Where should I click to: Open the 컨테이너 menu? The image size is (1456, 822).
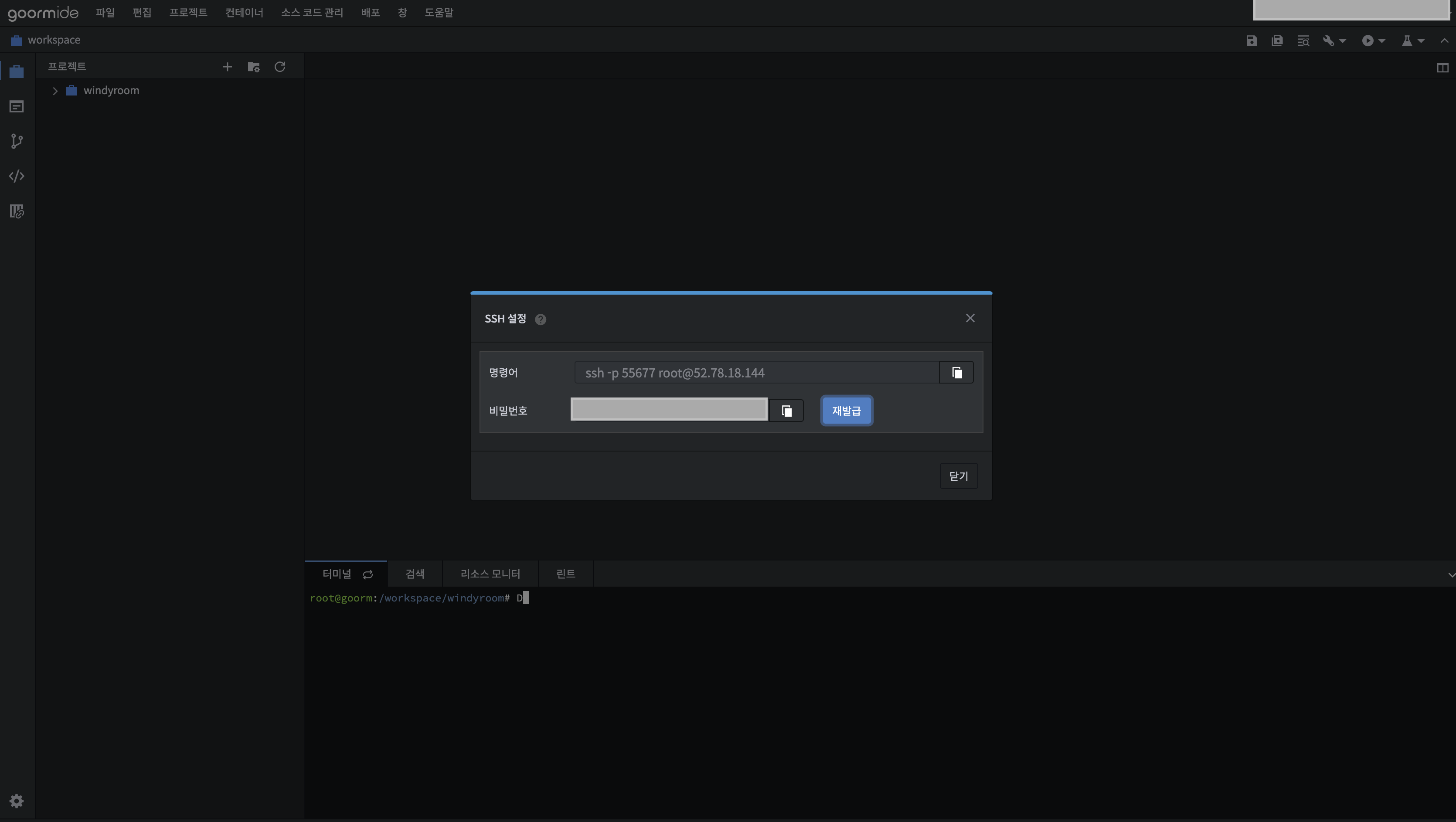244,13
